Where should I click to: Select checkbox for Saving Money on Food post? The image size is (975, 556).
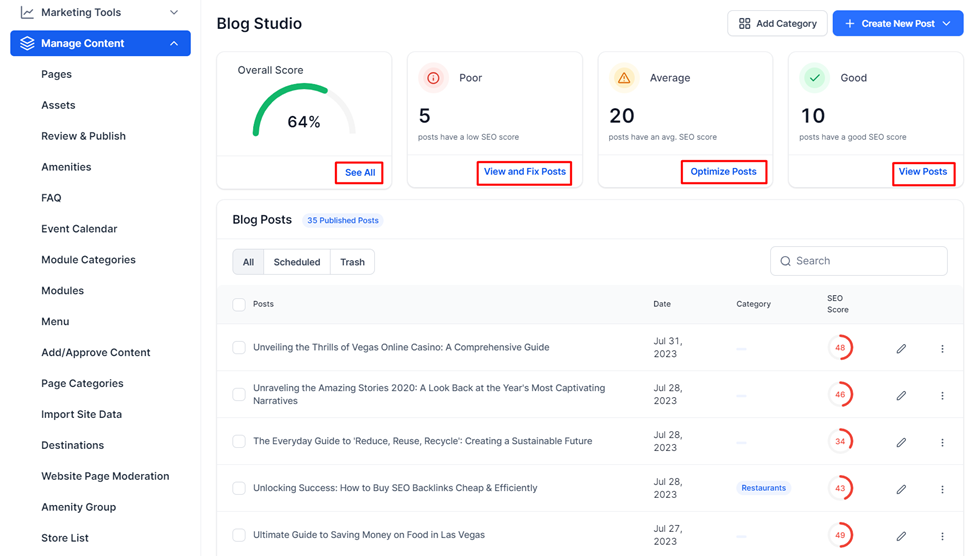click(239, 535)
